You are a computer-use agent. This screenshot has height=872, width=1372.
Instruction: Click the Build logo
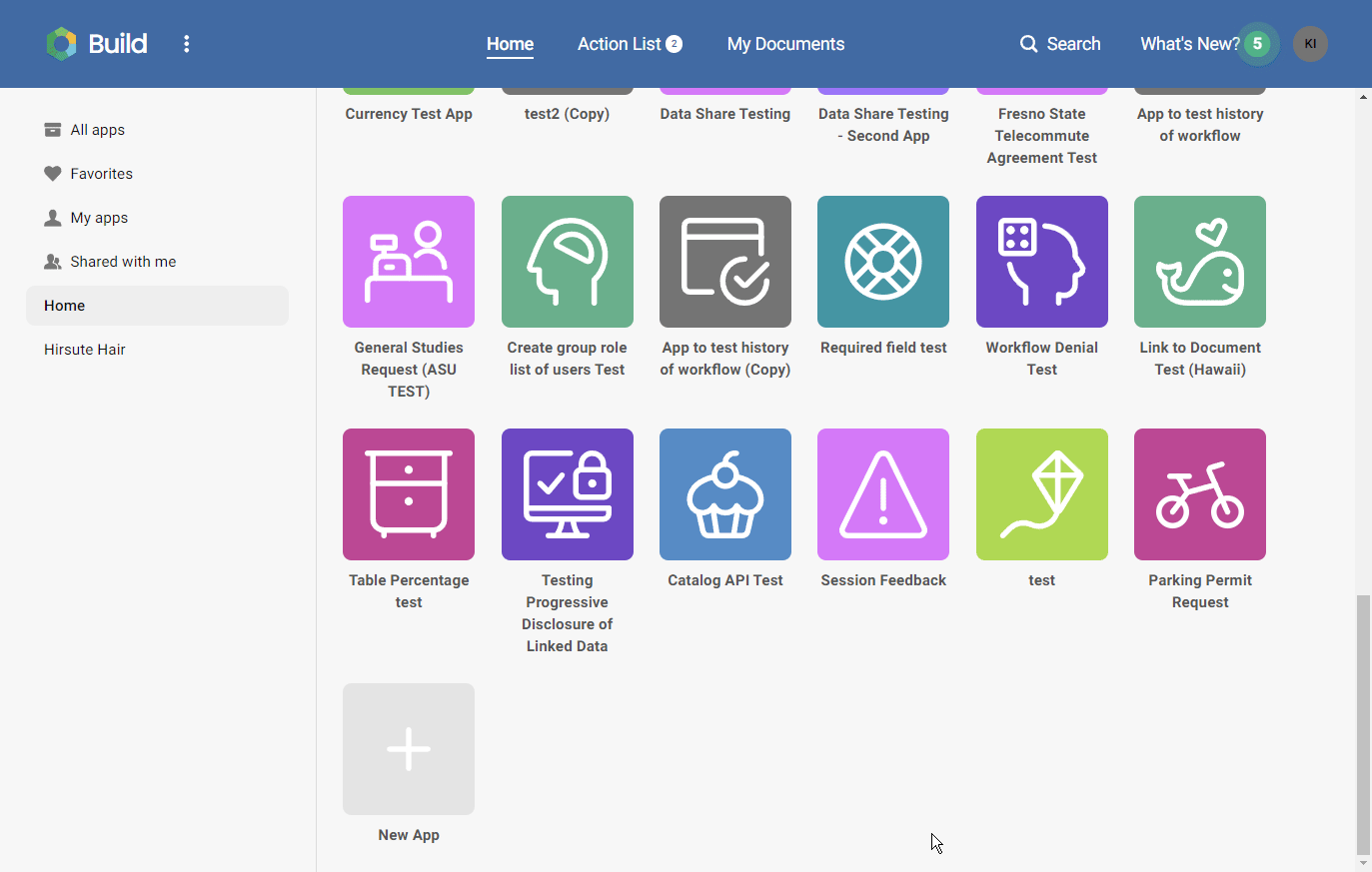[96, 43]
